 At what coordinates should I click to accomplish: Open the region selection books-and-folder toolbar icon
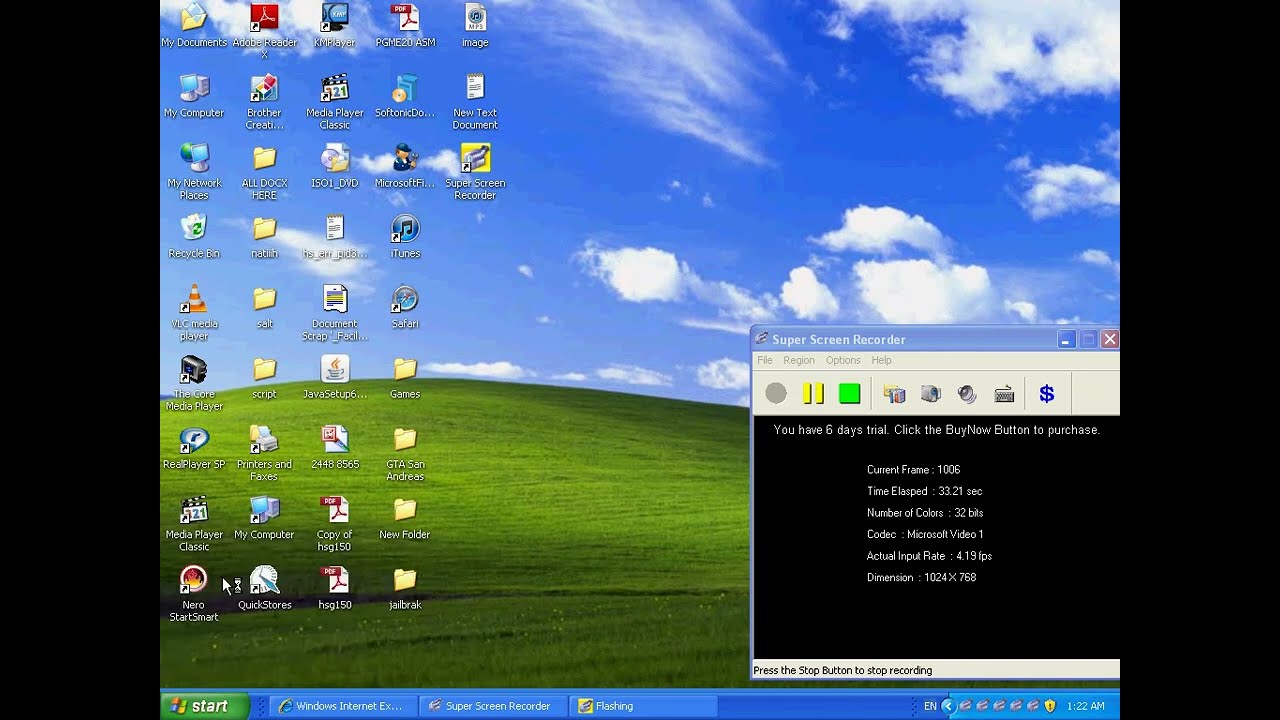[x=894, y=394]
